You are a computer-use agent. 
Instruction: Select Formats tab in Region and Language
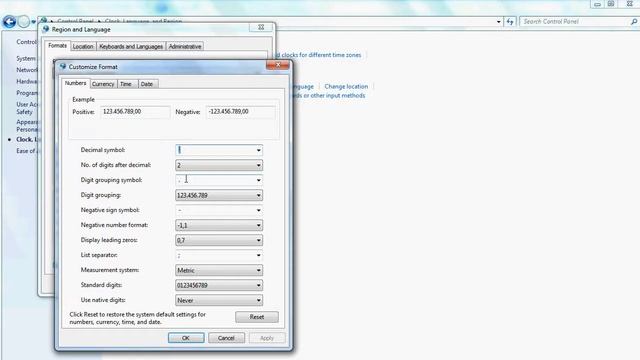[x=57, y=46]
